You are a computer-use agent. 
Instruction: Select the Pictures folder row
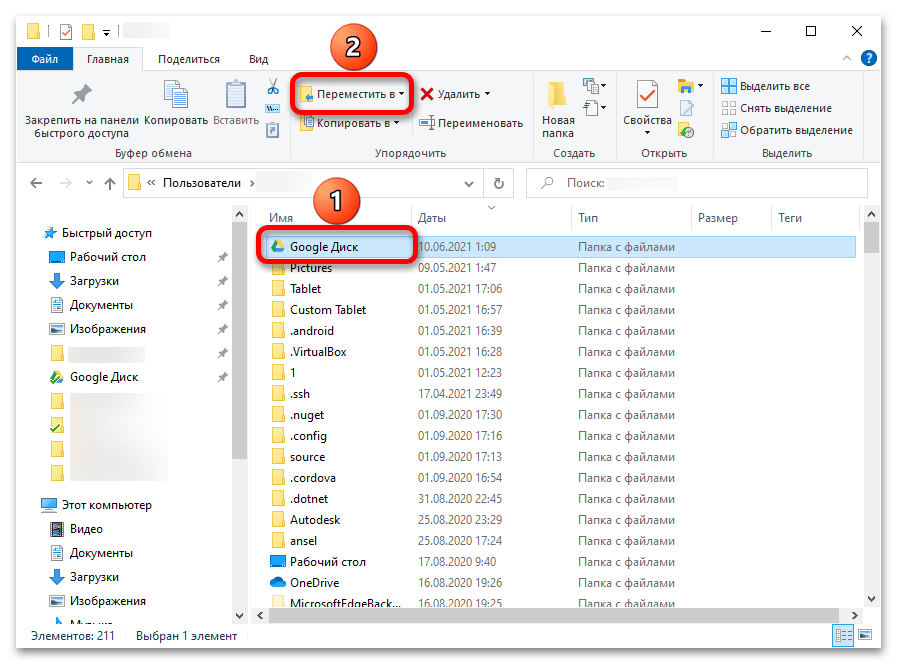click(561, 268)
